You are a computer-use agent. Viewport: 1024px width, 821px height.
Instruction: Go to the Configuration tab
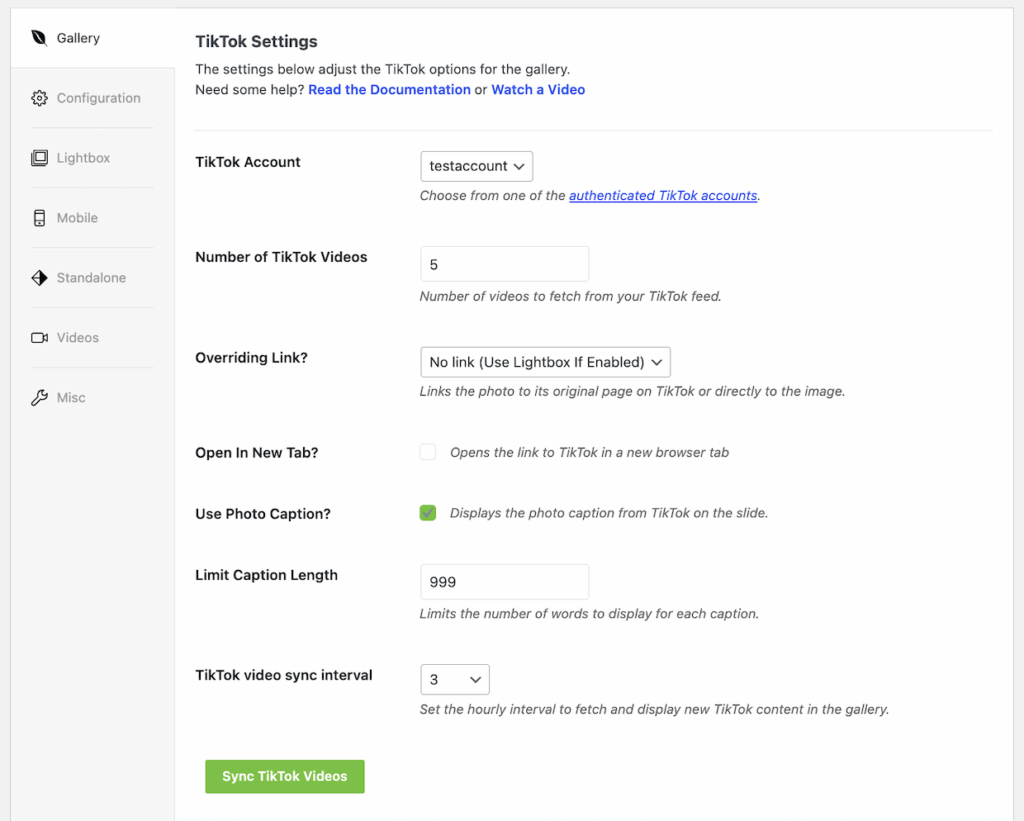point(98,98)
